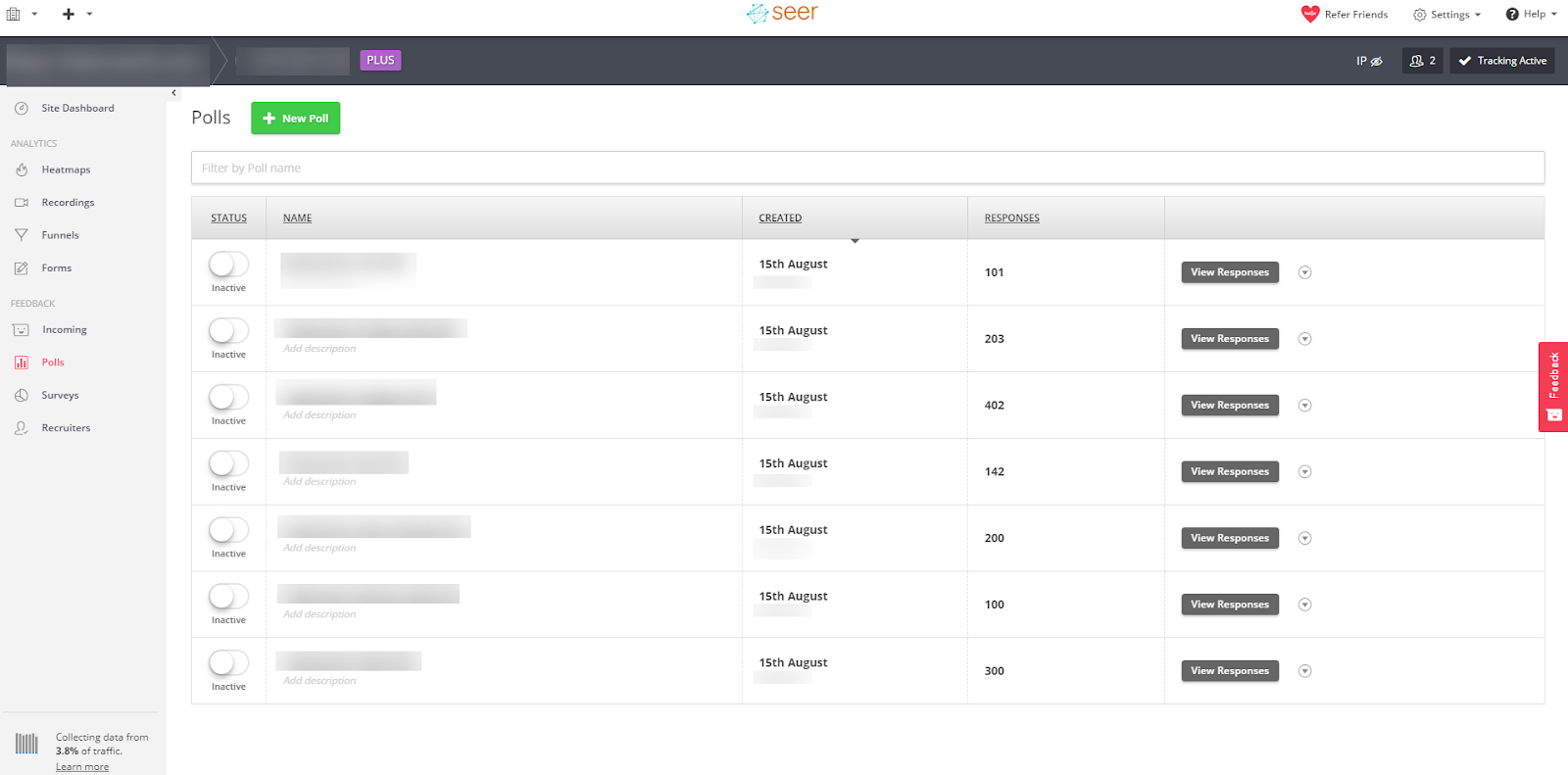Select the Funnels filter icon
The height and width of the screenshot is (775, 1568).
22,235
